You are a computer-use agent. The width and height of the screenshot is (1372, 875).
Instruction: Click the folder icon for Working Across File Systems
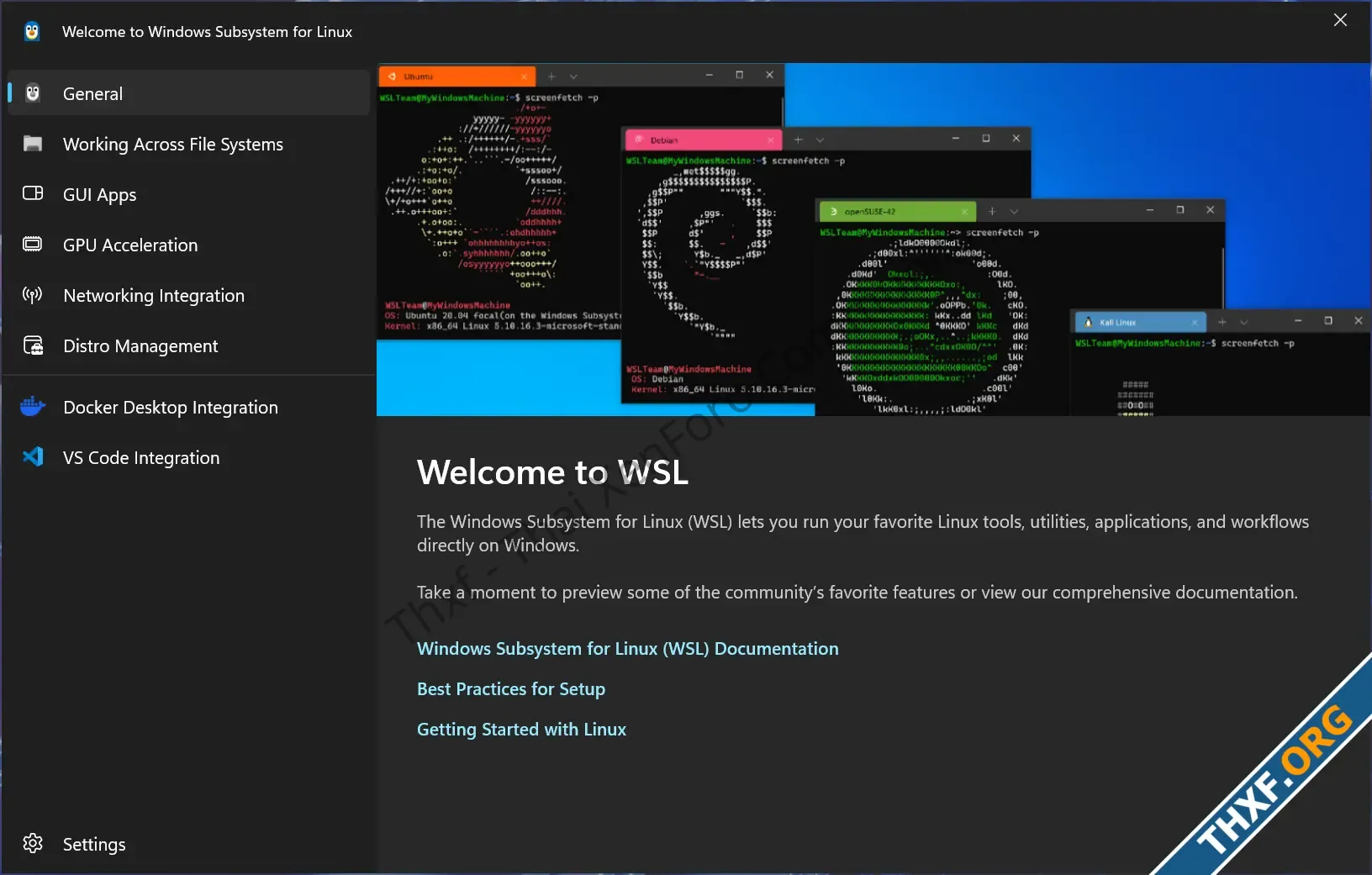point(33,144)
